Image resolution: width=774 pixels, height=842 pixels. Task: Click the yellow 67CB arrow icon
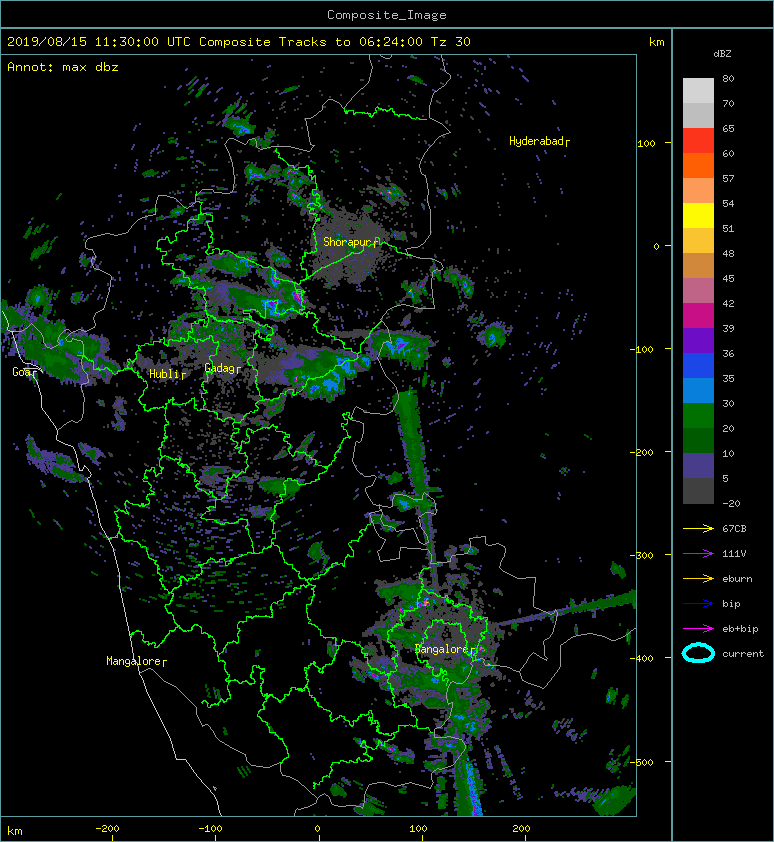[698, 528]
